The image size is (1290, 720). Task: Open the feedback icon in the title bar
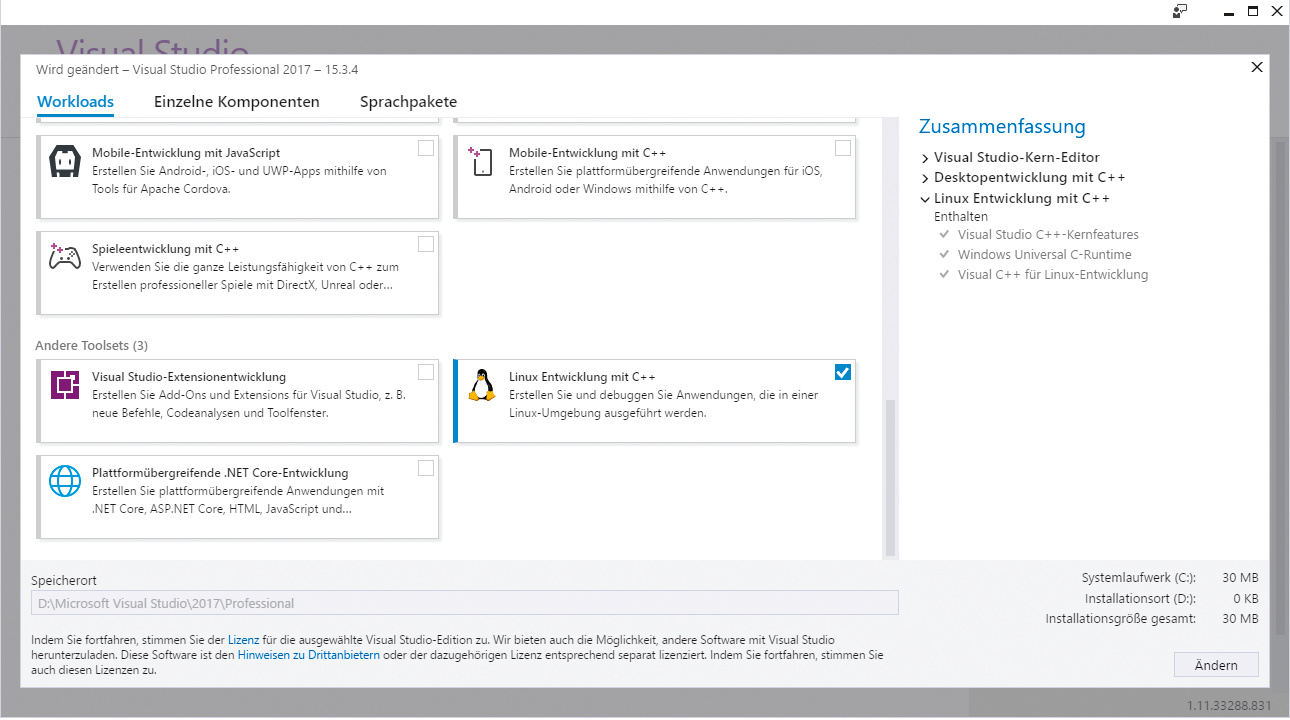(1181, 12)
